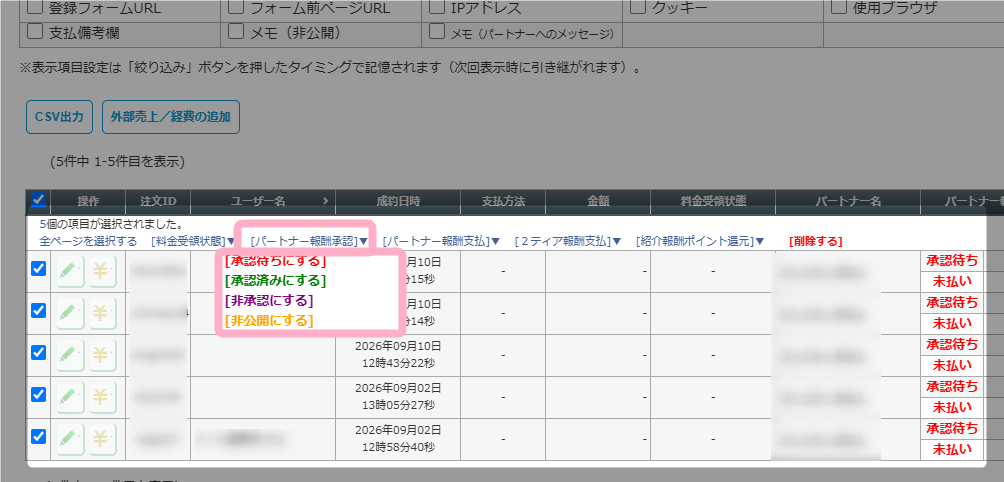Click the CSV出力 button
The width and height of the screenshot is (1004, 482).
tap(60, 116)
